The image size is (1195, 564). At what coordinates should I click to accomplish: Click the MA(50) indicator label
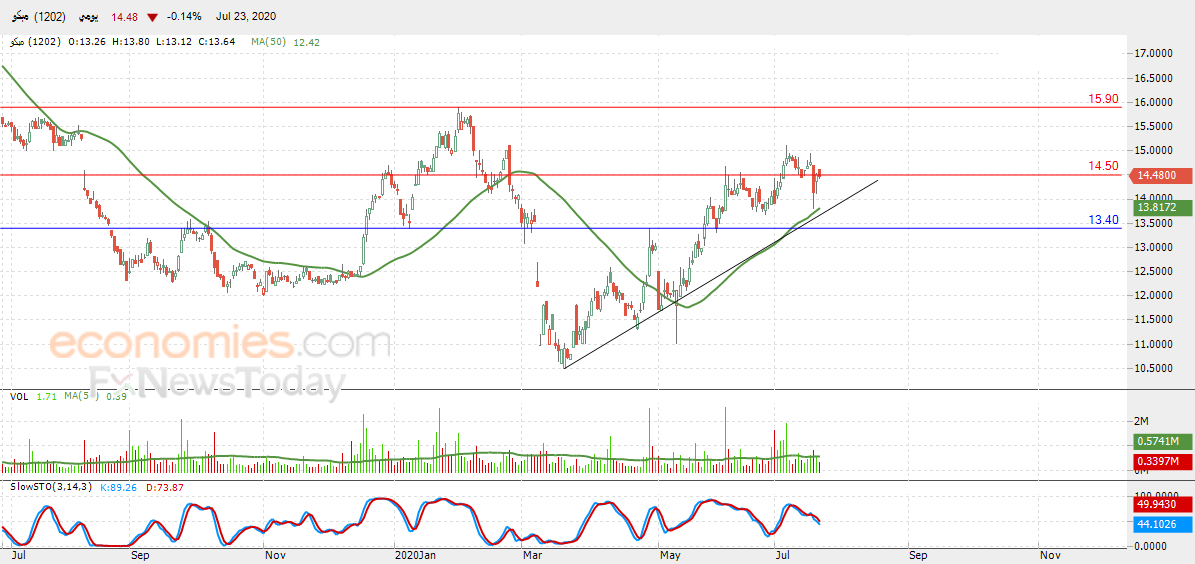pos(269,42)
